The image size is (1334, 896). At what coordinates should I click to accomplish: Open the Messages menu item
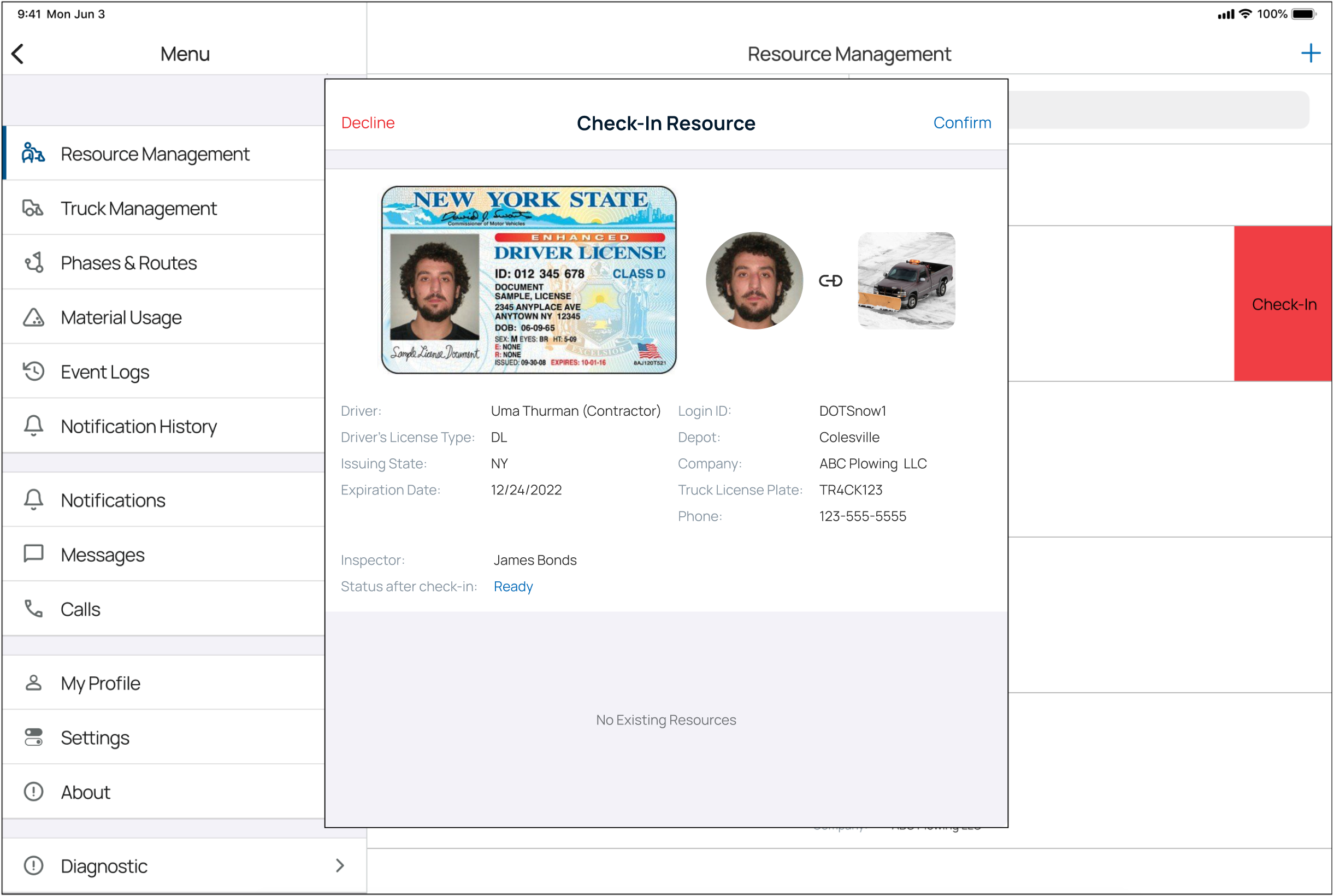tap(103, 555)
